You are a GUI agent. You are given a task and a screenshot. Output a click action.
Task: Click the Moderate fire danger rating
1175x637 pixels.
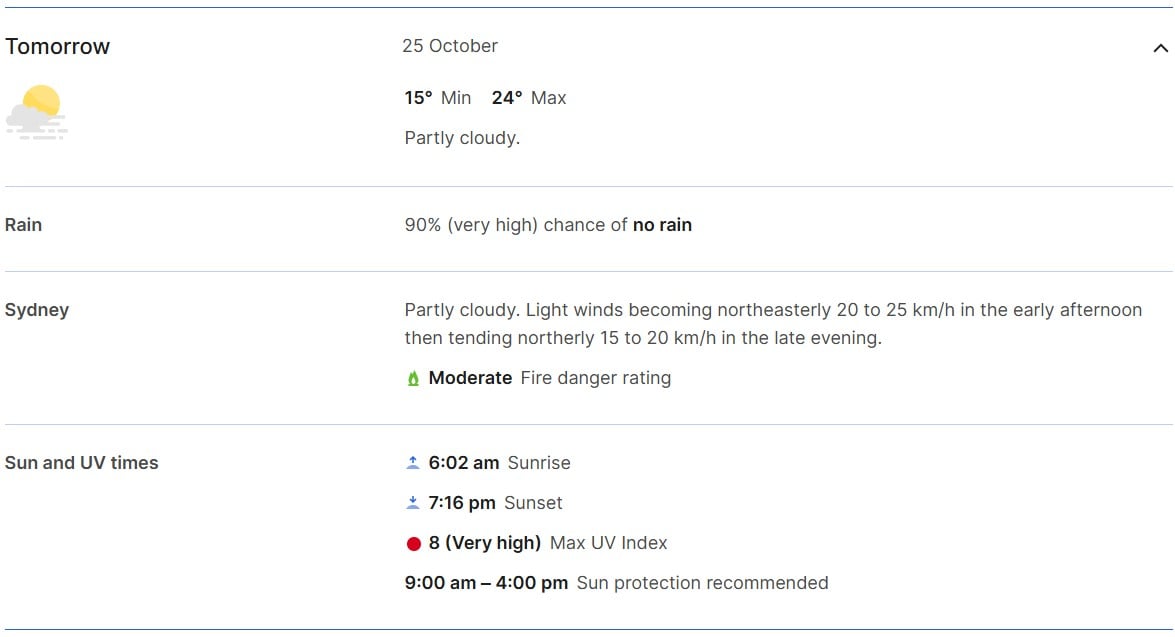(x=470, y=378)
